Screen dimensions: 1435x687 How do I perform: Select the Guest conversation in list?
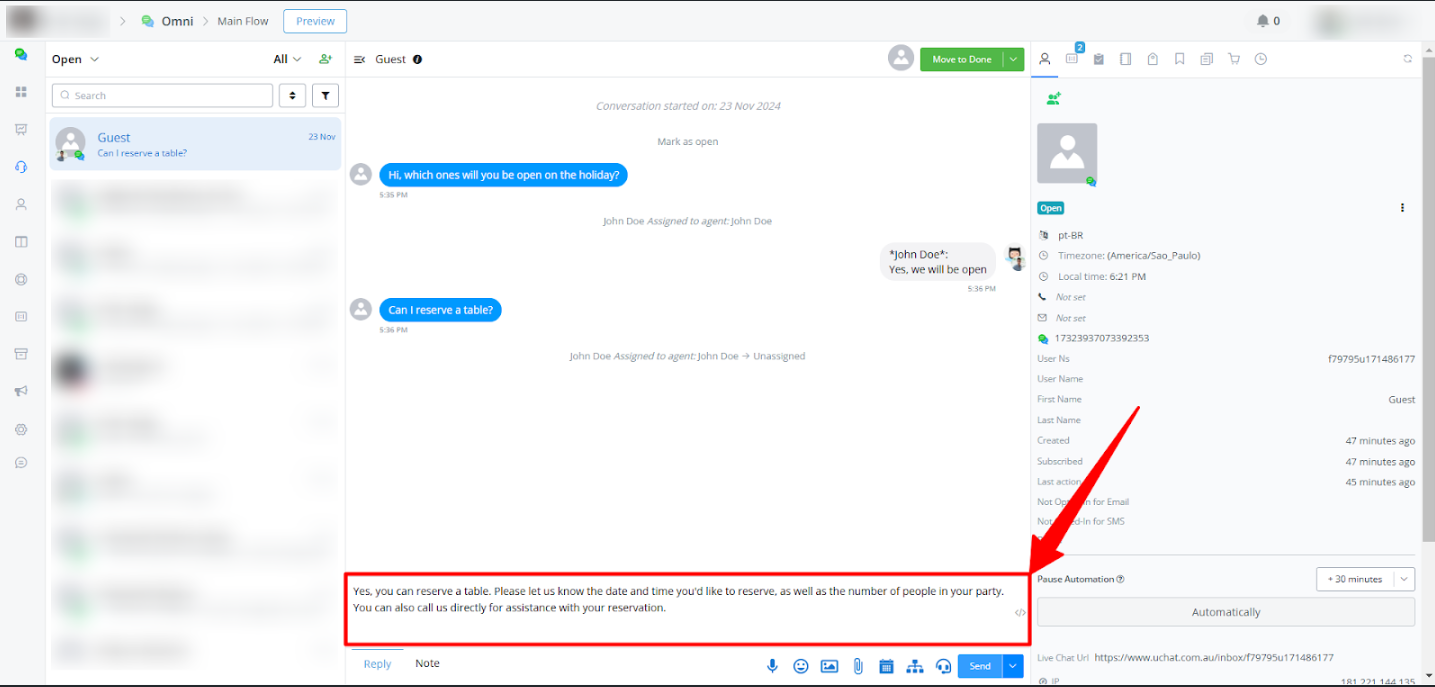[195, 144]
